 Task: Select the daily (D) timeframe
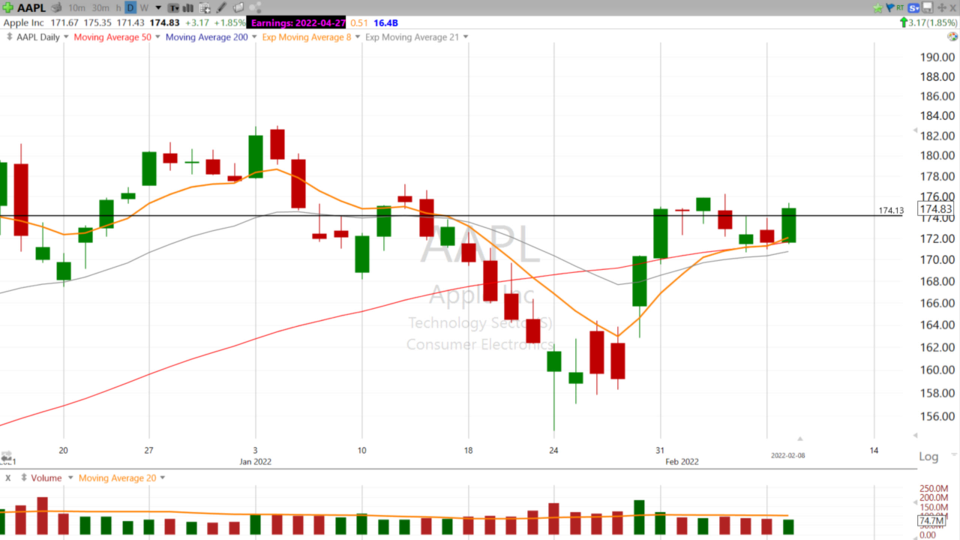click(130, 7)
